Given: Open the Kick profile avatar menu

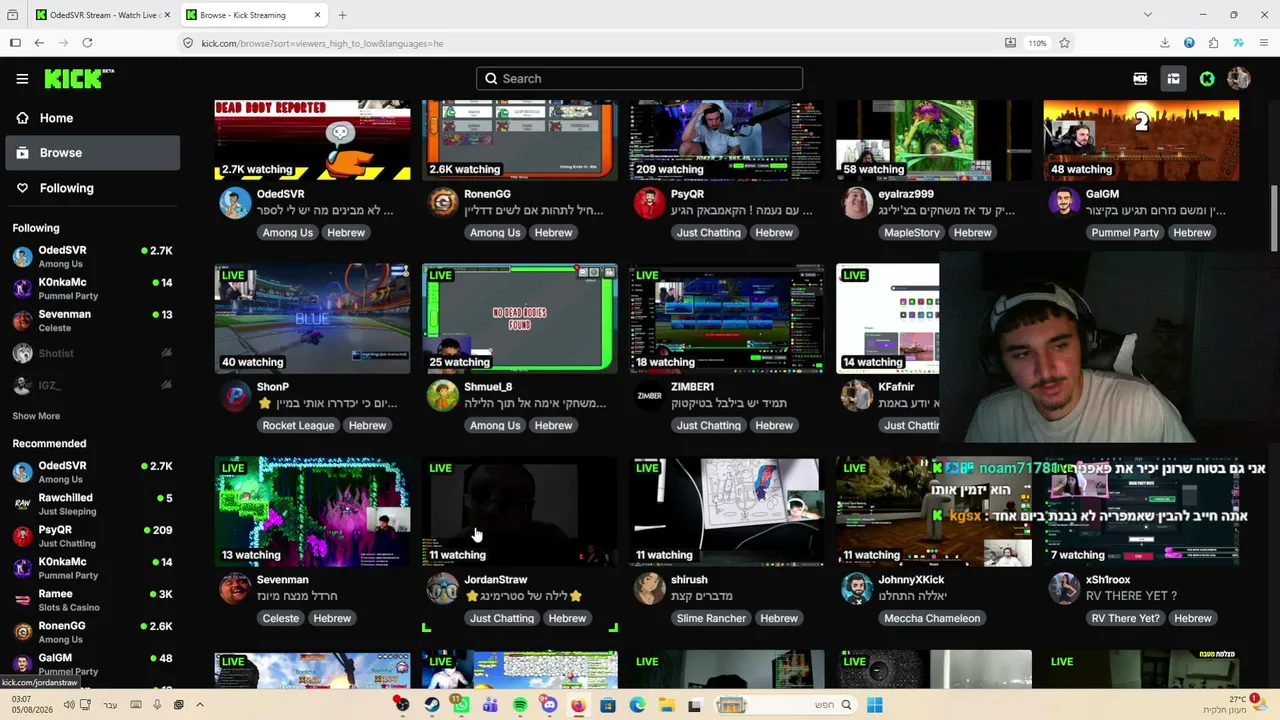Looking at the screenshot, I should pyautogui.click(x=1238, y=79).
